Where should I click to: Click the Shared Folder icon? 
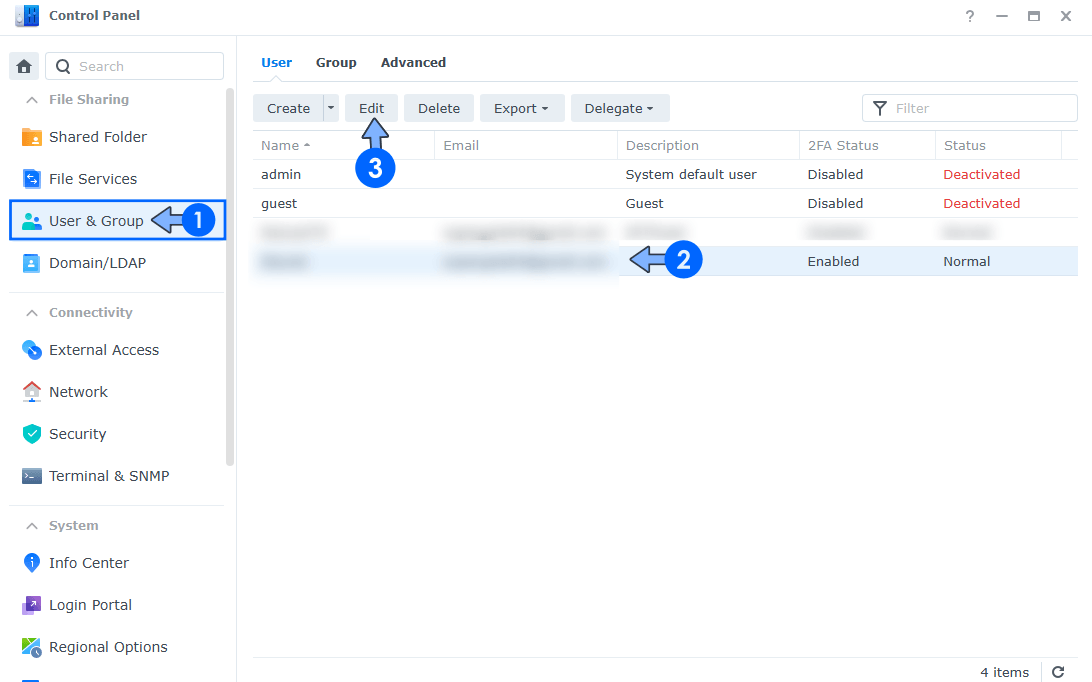[x=31, y=137]
